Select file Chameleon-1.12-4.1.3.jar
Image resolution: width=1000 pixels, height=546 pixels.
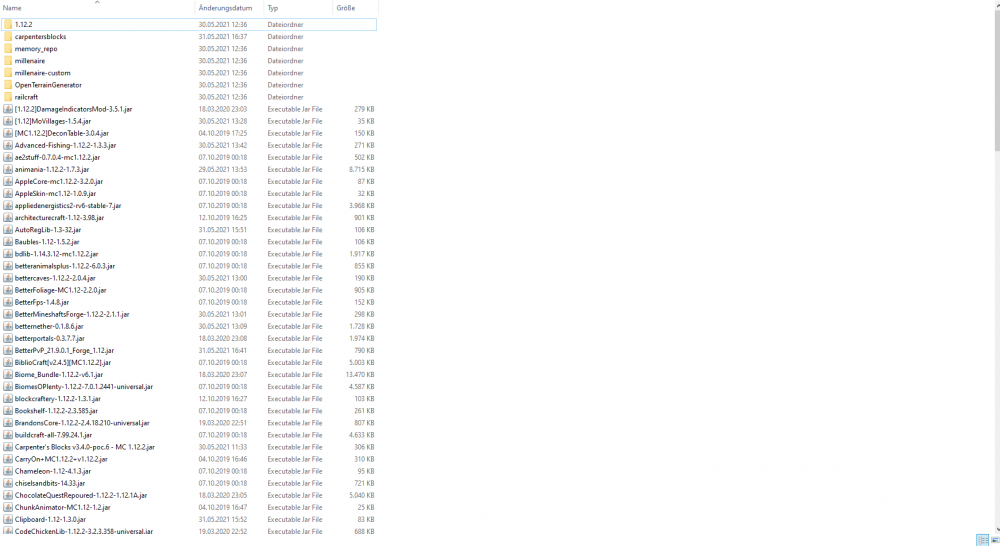click(53, 471)
